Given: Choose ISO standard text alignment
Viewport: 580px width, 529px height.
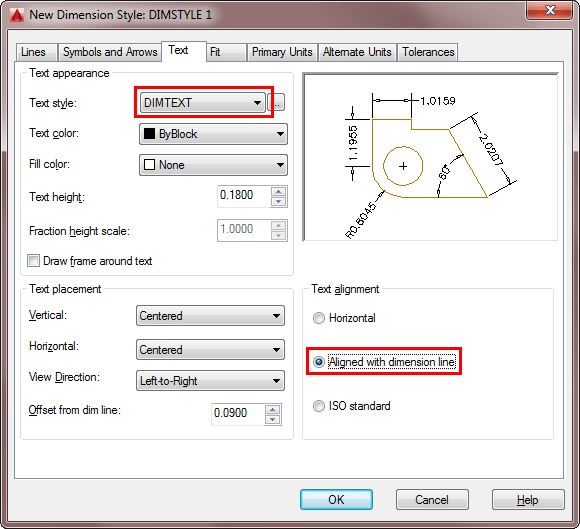Looking at the screenshot, I should [319, 406].
